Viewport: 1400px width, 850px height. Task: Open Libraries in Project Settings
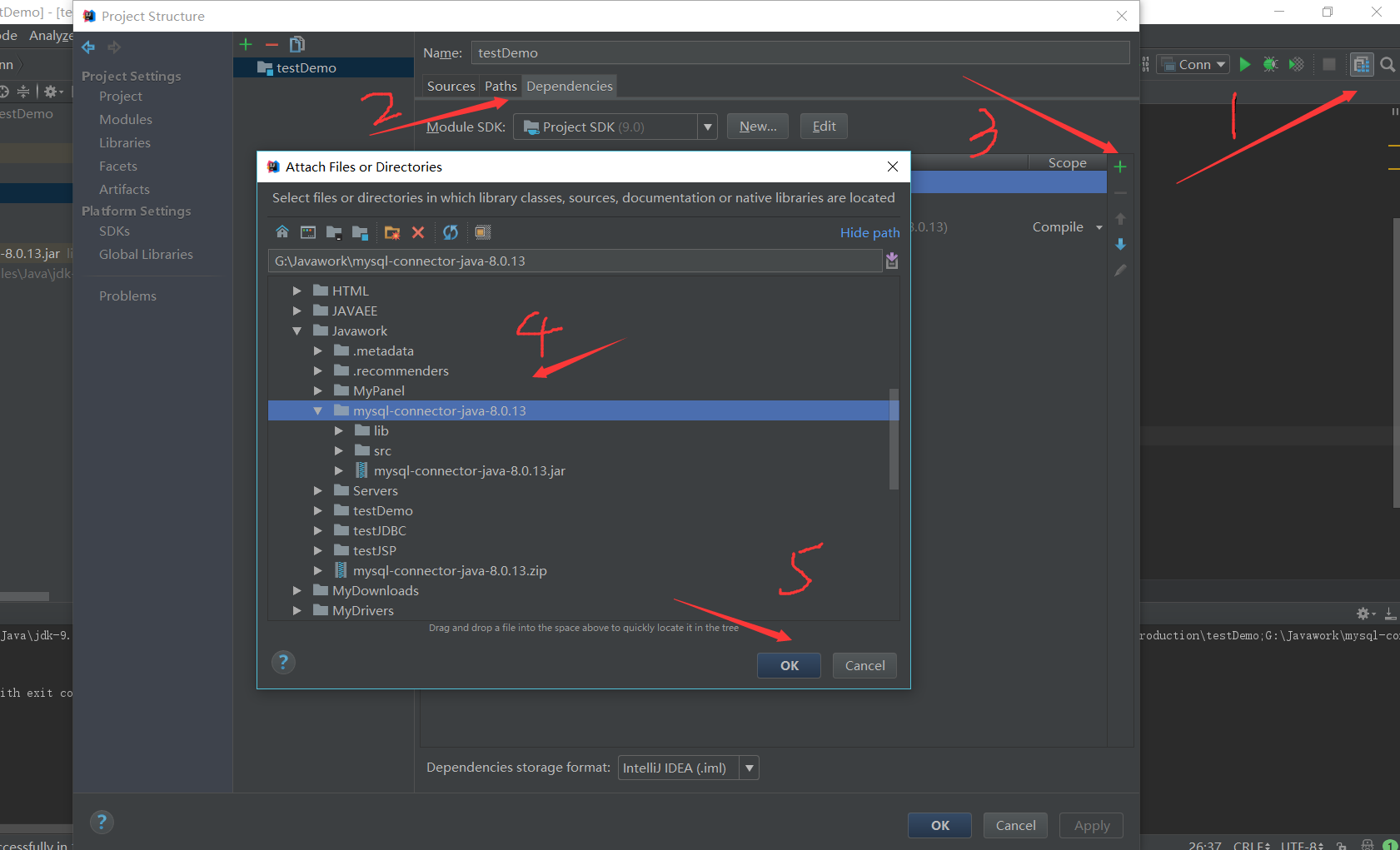tap(125, 142)
